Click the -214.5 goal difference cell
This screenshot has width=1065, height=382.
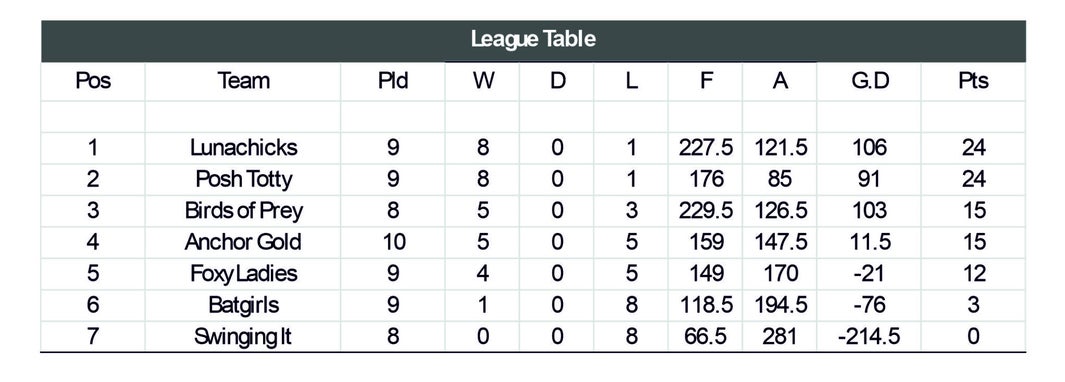coord(869,336)
